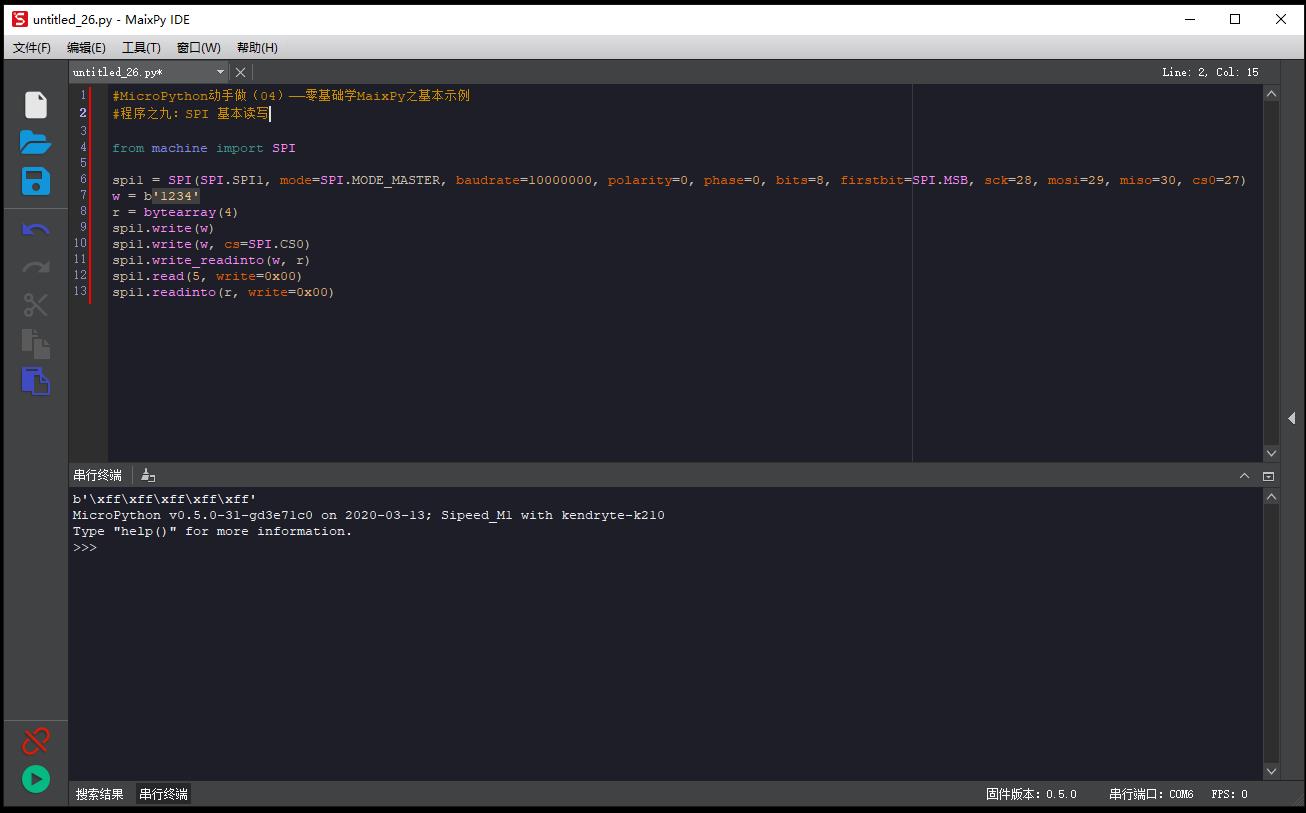Click the terminal output b'\xff\xff\xff\xff\xff'
This screenshot has width=1306, height=813.
[165, 499]
